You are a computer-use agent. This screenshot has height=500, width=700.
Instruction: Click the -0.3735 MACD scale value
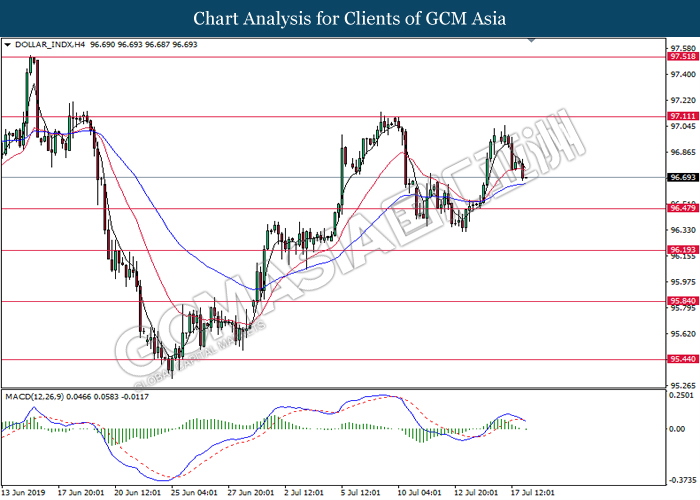tap(681, 478)
